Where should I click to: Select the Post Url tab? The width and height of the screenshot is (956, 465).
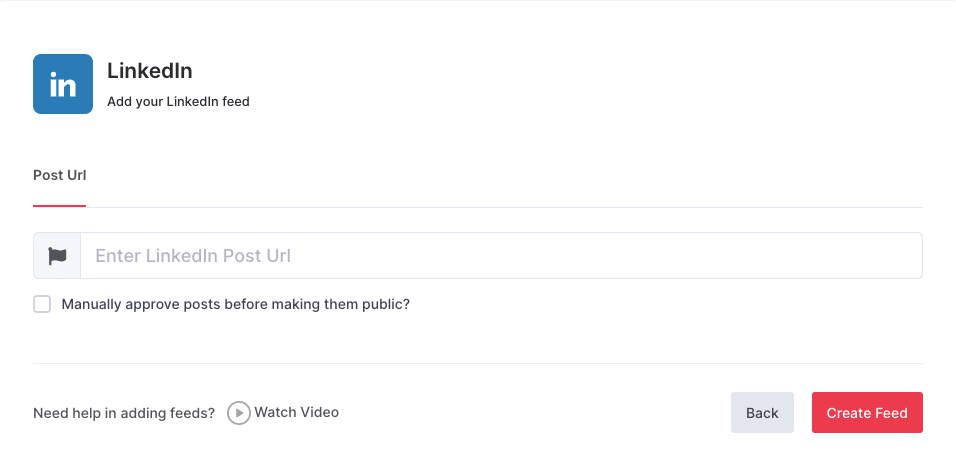pyautogui.click(x=60, y=175)
